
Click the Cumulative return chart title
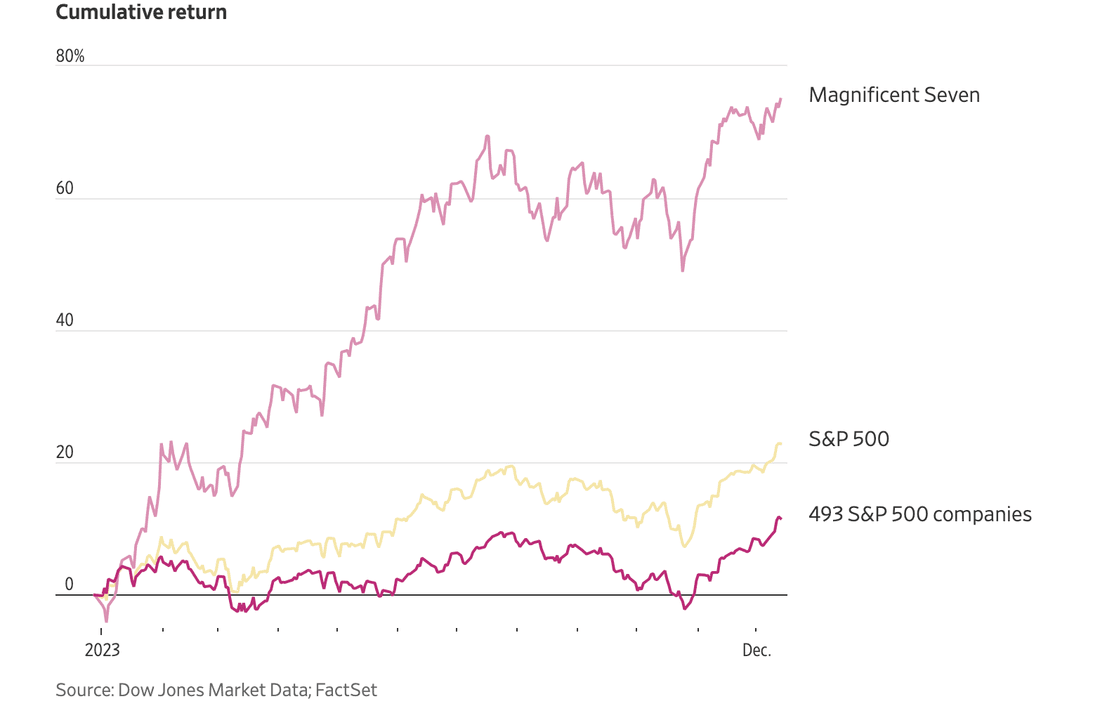point(141,12)
